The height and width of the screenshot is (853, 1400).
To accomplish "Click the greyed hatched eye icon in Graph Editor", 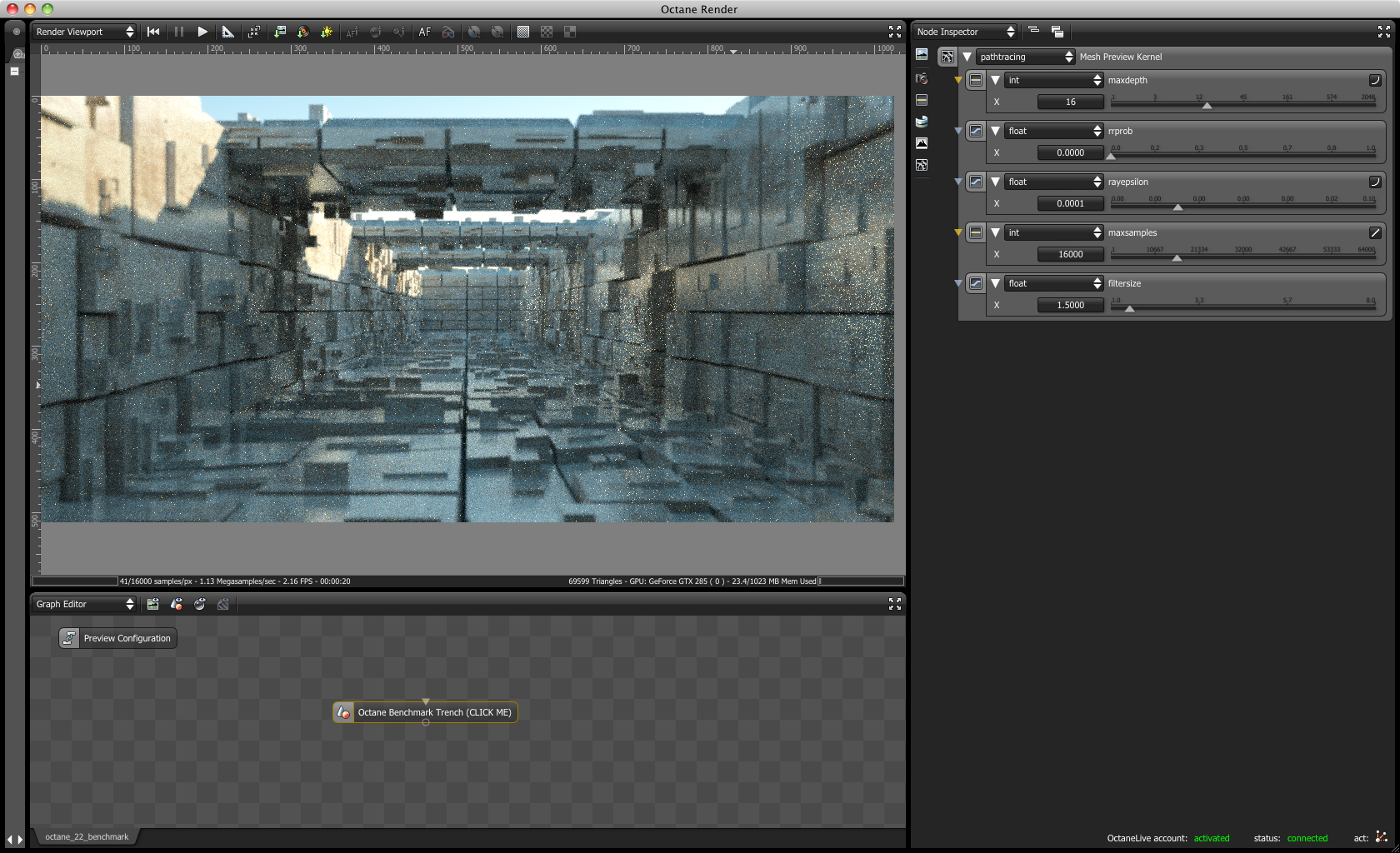I will (223, 604).
